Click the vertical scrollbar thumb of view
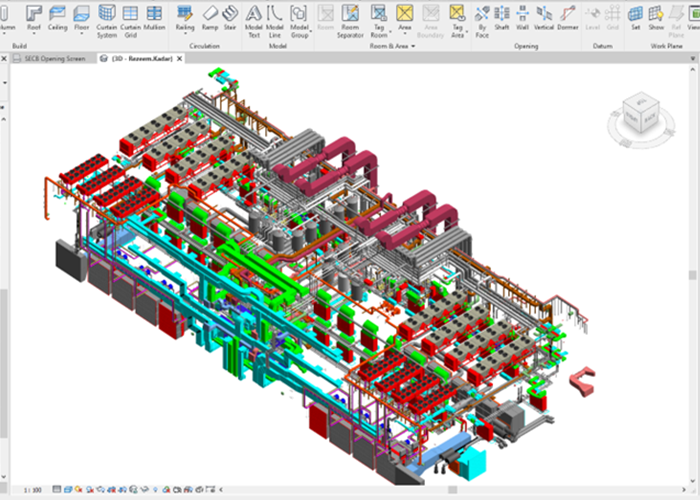 click(692, 275)
